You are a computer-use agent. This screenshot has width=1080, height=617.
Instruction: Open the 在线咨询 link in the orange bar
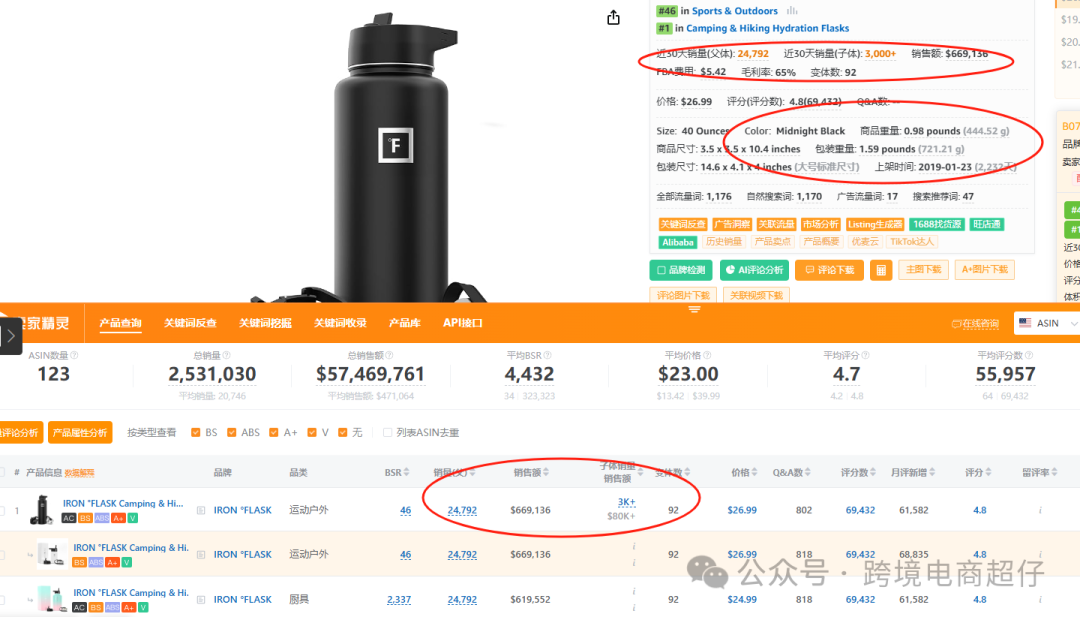[975, 324]
